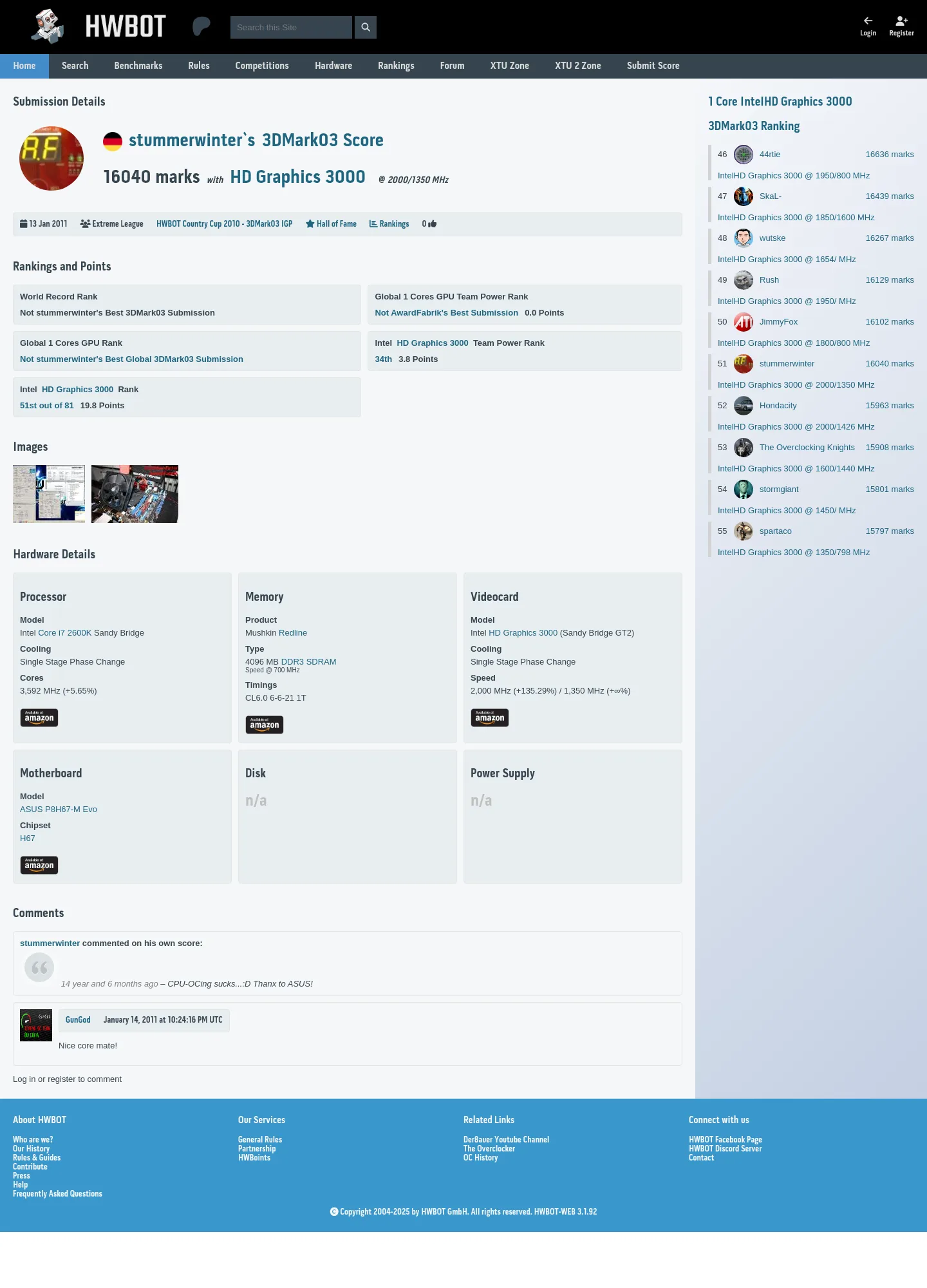Click the Register user-plus icon
The image size is (927, 1288).
point(901,21)
